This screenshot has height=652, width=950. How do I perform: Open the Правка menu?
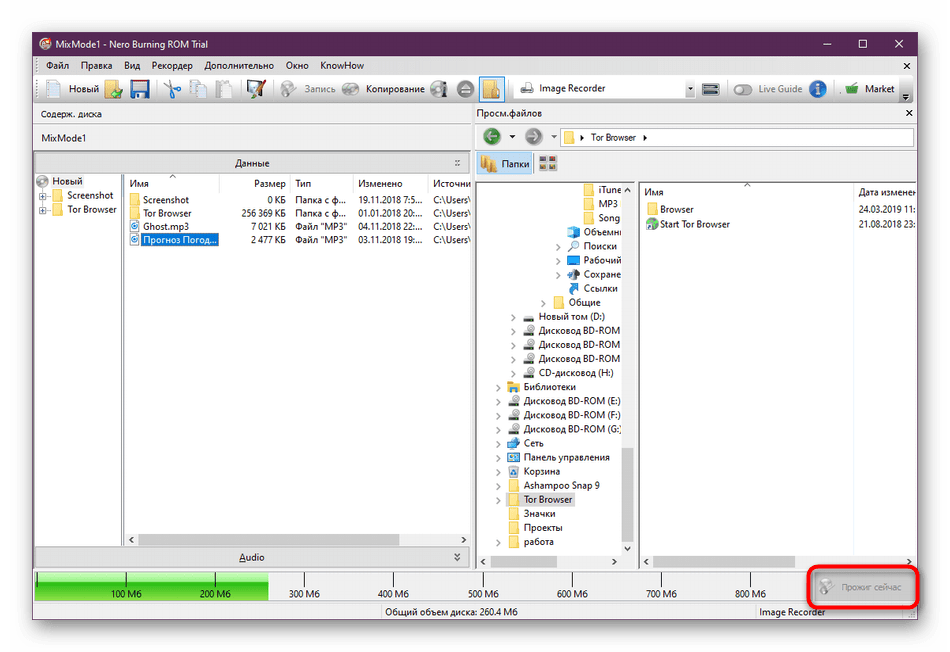click(x=96, y=65)
